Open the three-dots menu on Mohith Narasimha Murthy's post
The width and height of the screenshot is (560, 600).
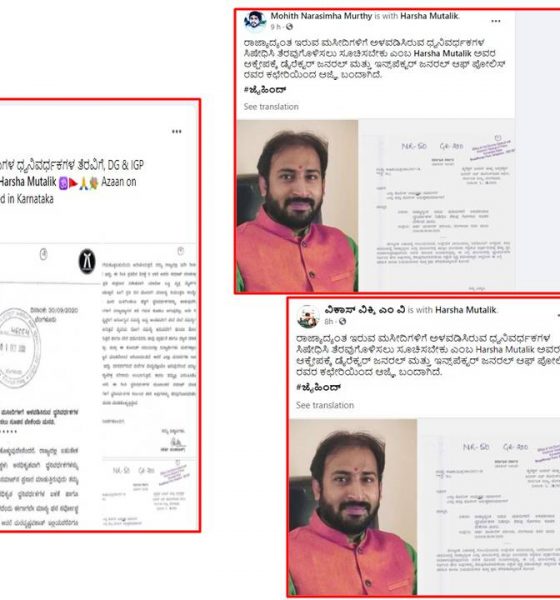(x=495, y=21)
